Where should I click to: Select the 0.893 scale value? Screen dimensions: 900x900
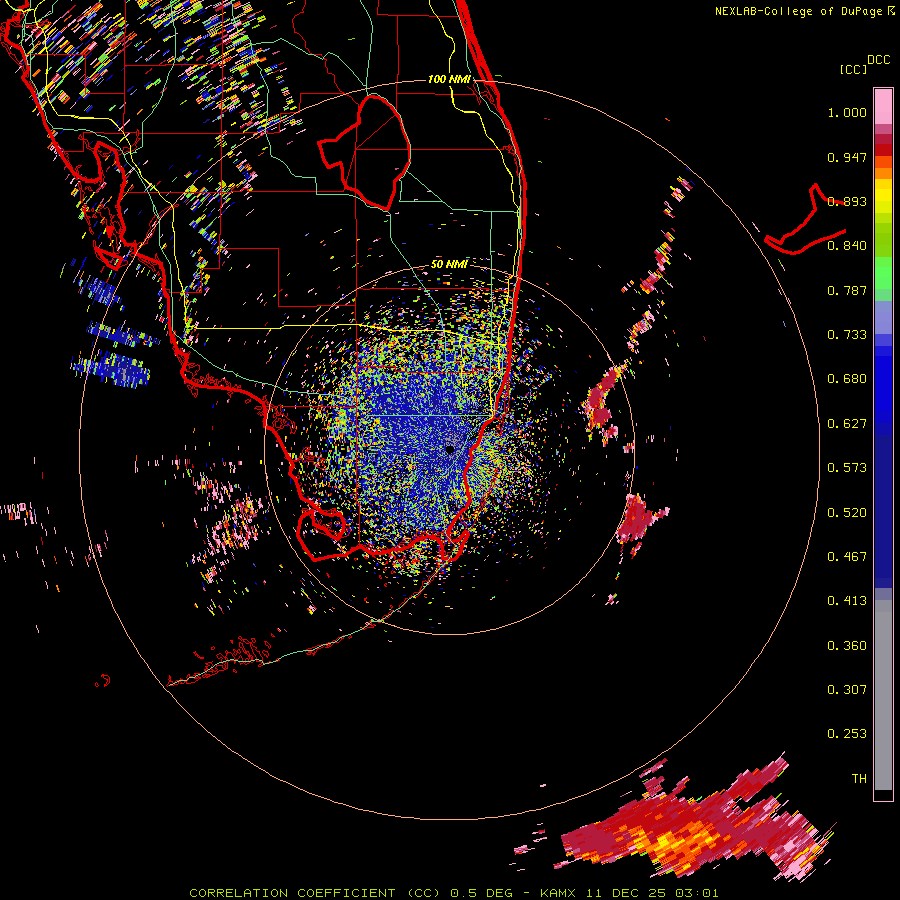(x=847, y=201)
